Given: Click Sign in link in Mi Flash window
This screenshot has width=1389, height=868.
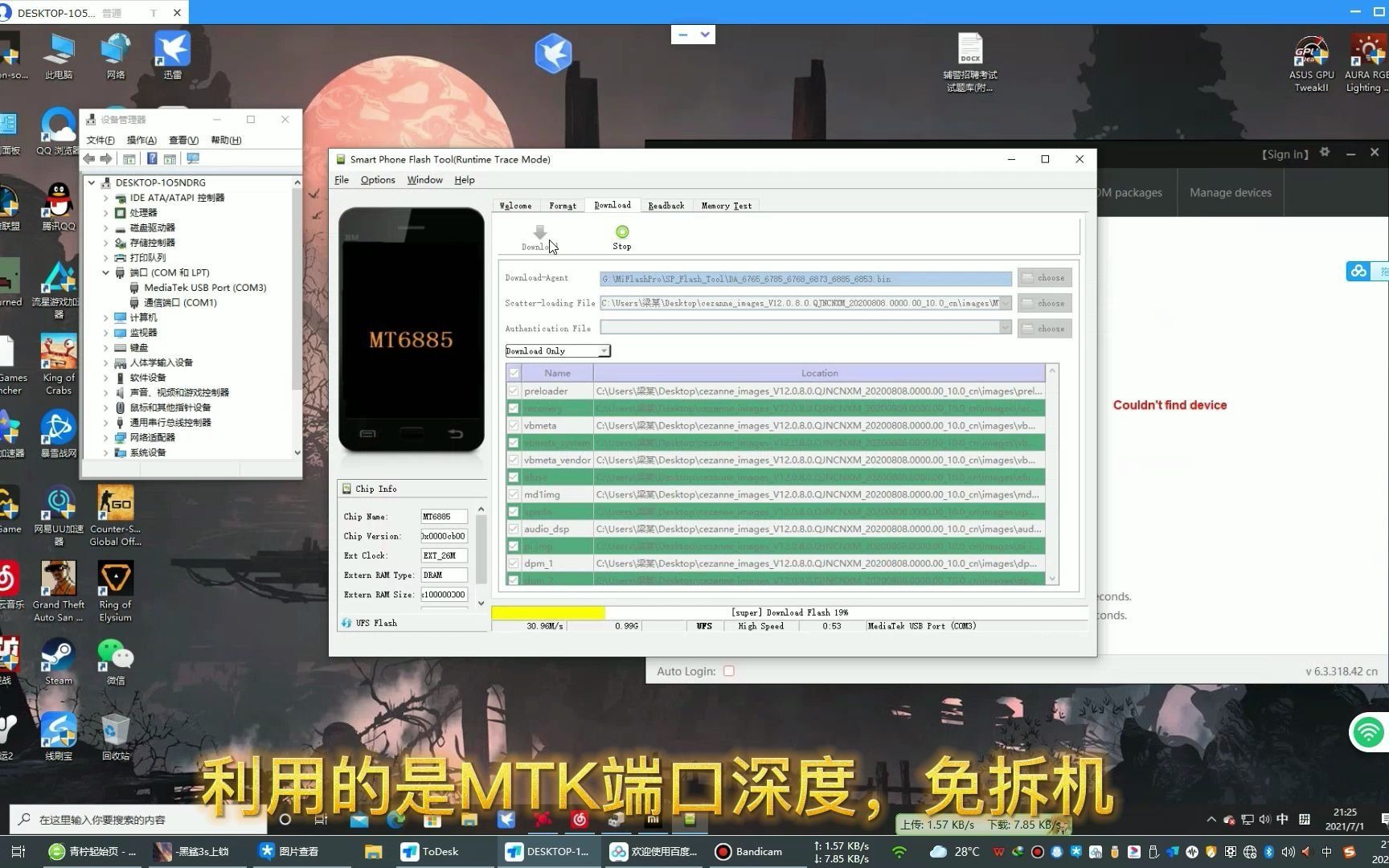Looking at the screenshot, I should [x=1285, y=154].
